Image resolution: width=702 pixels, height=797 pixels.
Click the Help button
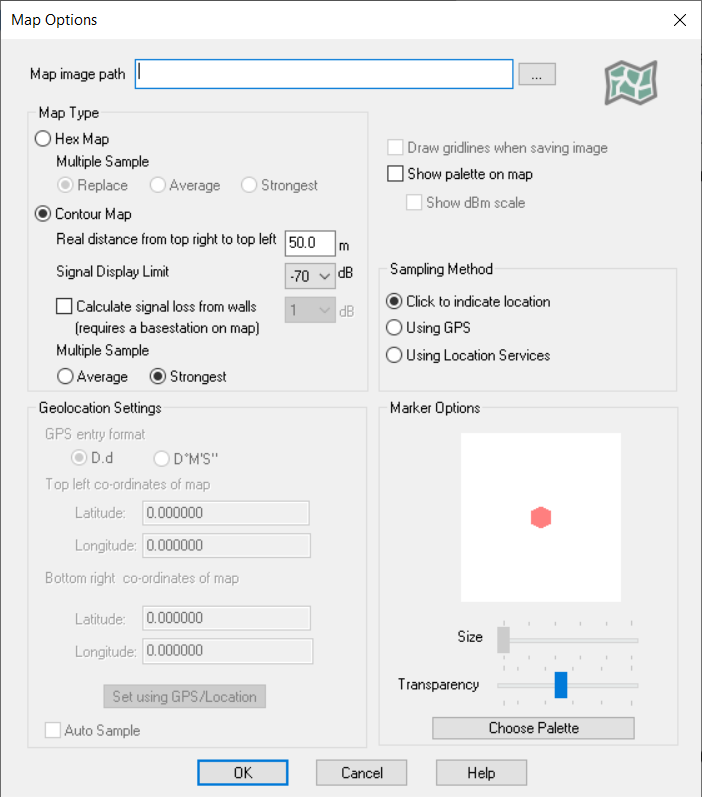click(x=481, y=773)
